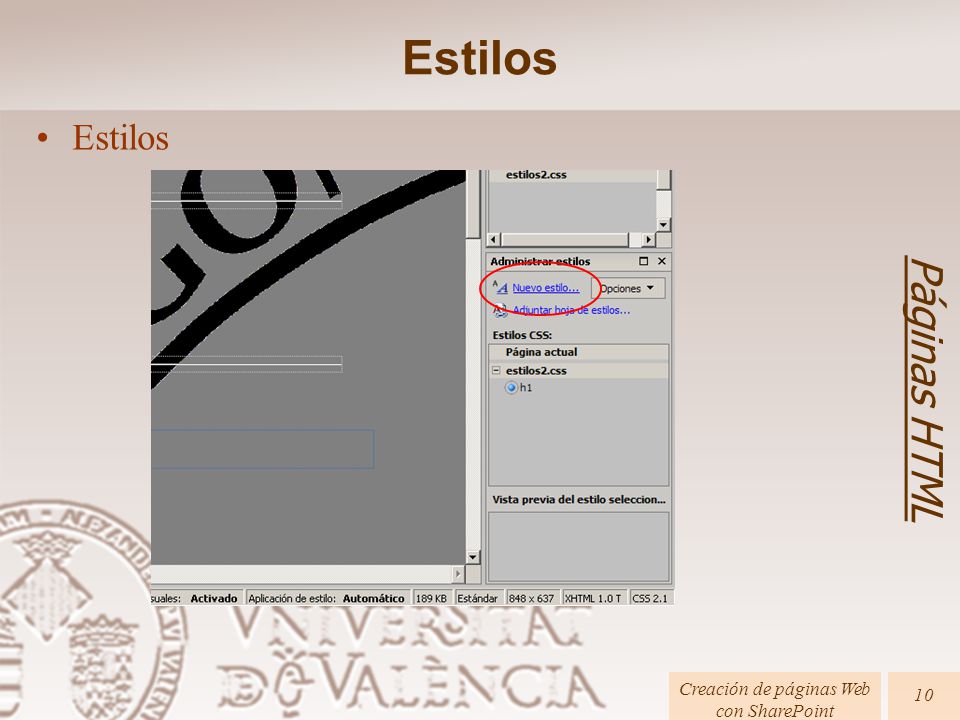
Task: Click upper panel scroll down arrow
Action: click(664, 225)
